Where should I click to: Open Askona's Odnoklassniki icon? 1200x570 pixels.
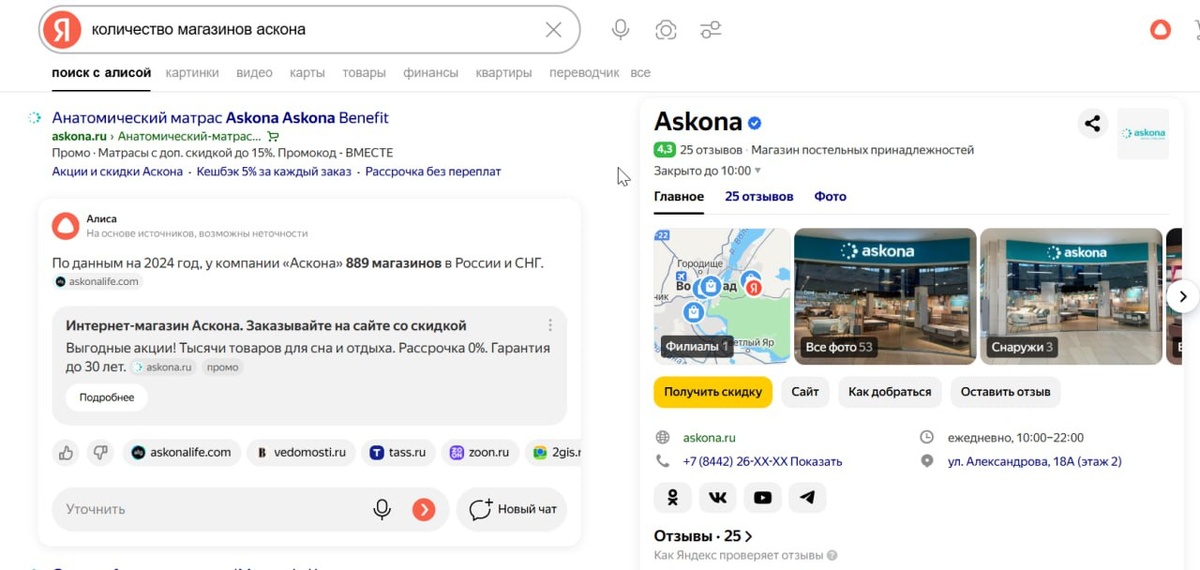[x=673, y=497]
